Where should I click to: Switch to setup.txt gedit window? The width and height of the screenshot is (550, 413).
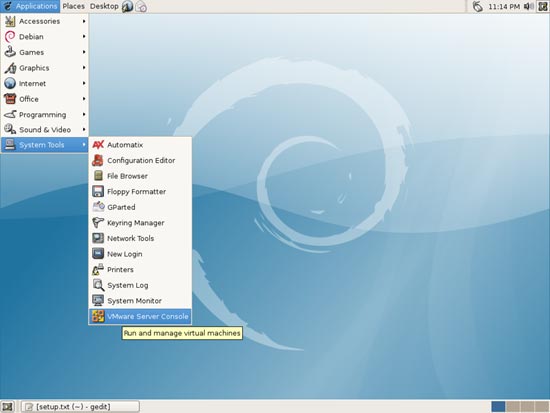80,407
